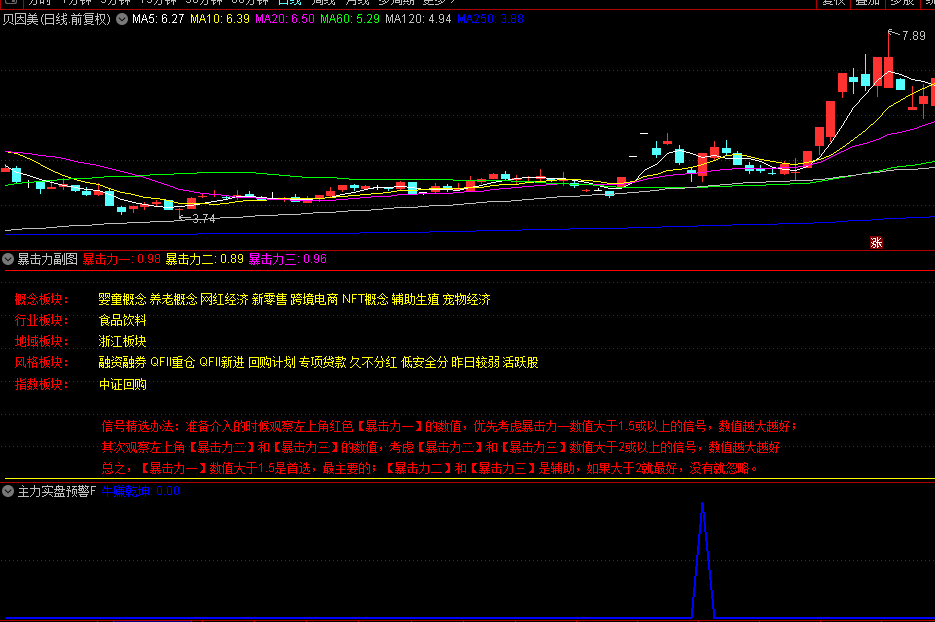Click the 主力实盘预警F indicator name
935x622 pixels.
point(57,491)
